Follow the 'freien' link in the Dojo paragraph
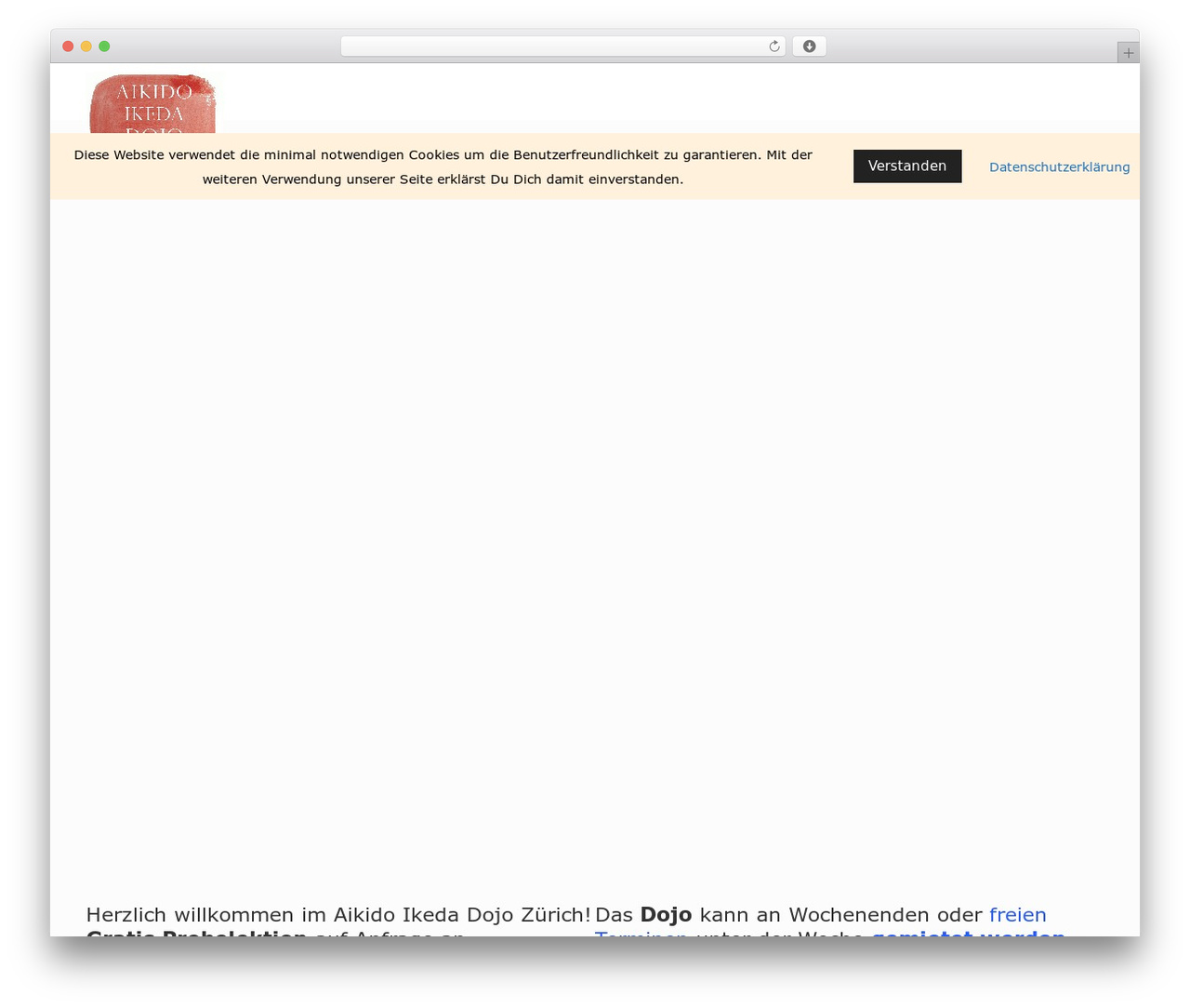 [x=1018, y=915]
